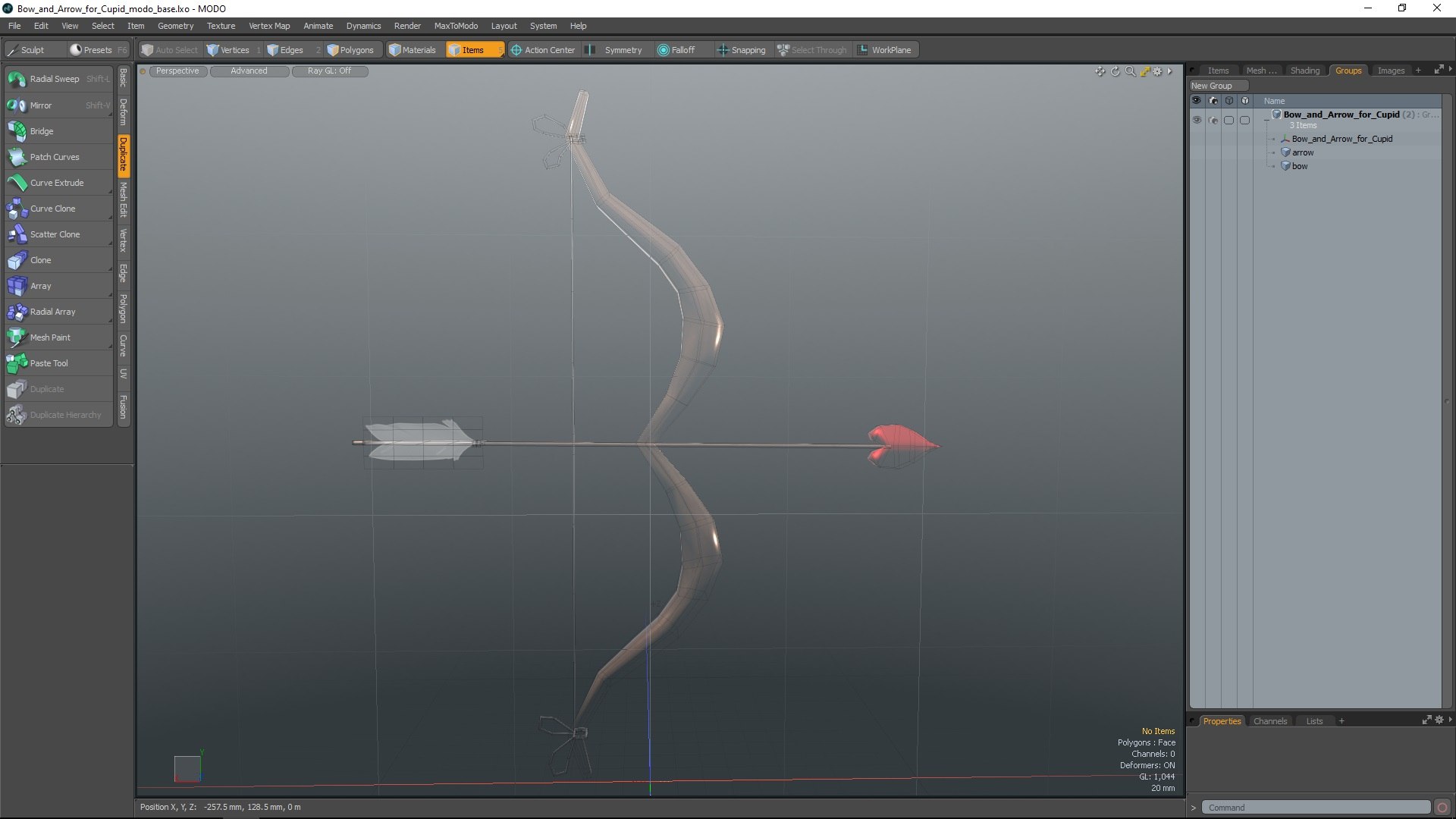Activate the Mirror tool
Viewport: 1456px width, 819px height.
pyautogui.click(x=58, y=105)
